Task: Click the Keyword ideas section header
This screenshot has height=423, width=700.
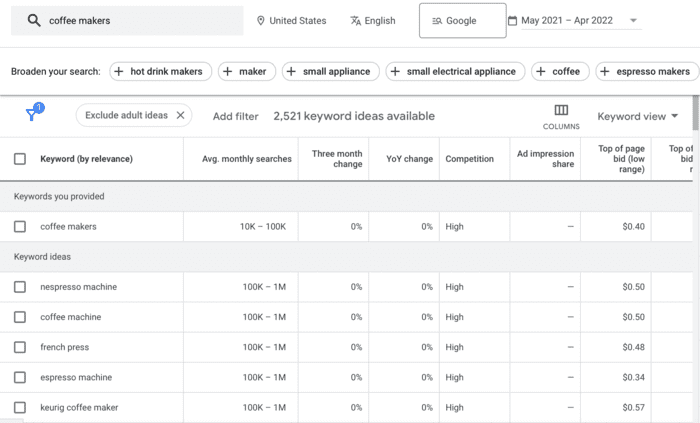Action: click(x=42, y=257)
